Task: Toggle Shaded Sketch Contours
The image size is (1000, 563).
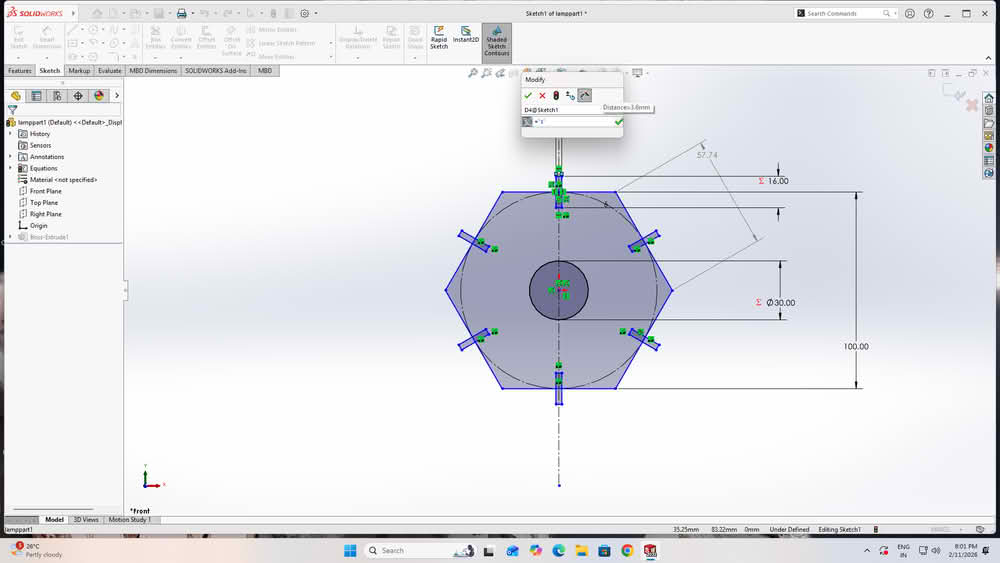Action: coord(497,41)
